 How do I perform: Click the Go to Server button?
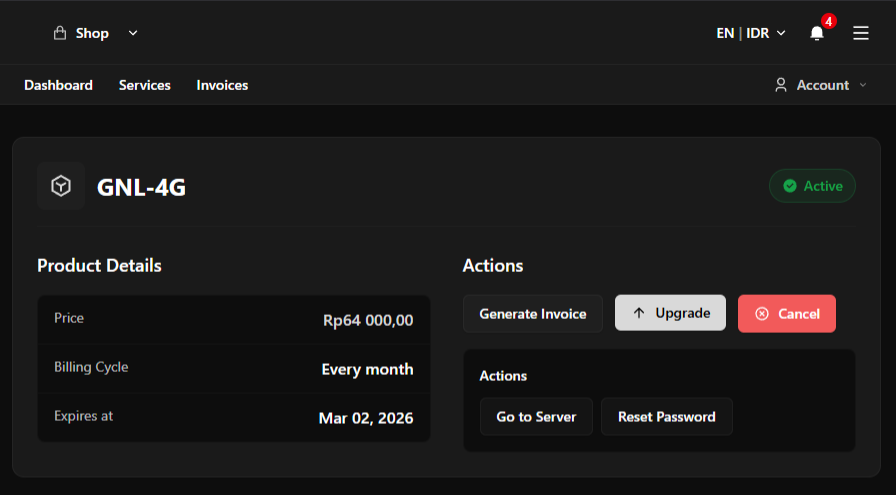click(536, 417)
